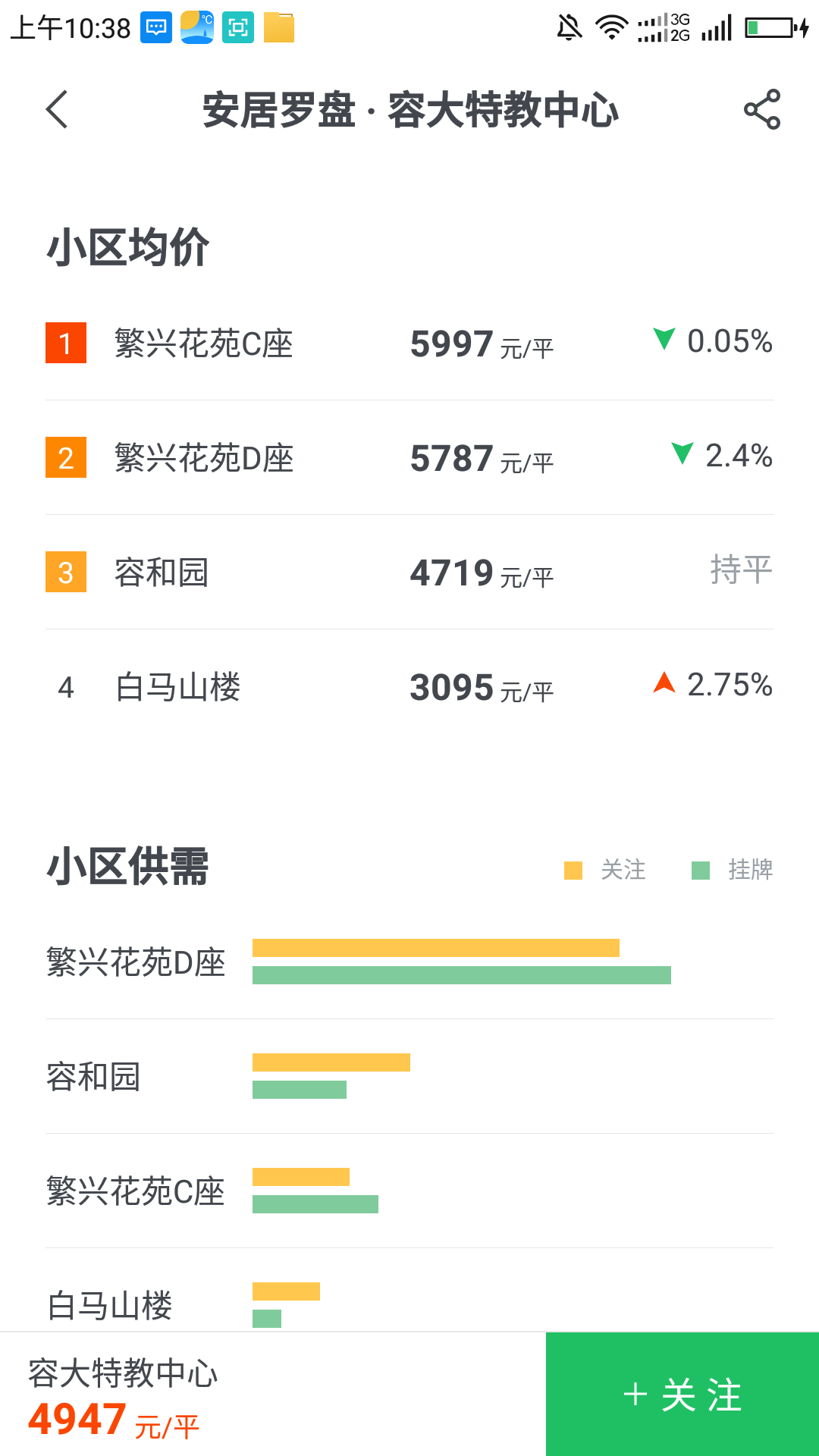
Task: Tap the weather app status icon
Action: 197,28
